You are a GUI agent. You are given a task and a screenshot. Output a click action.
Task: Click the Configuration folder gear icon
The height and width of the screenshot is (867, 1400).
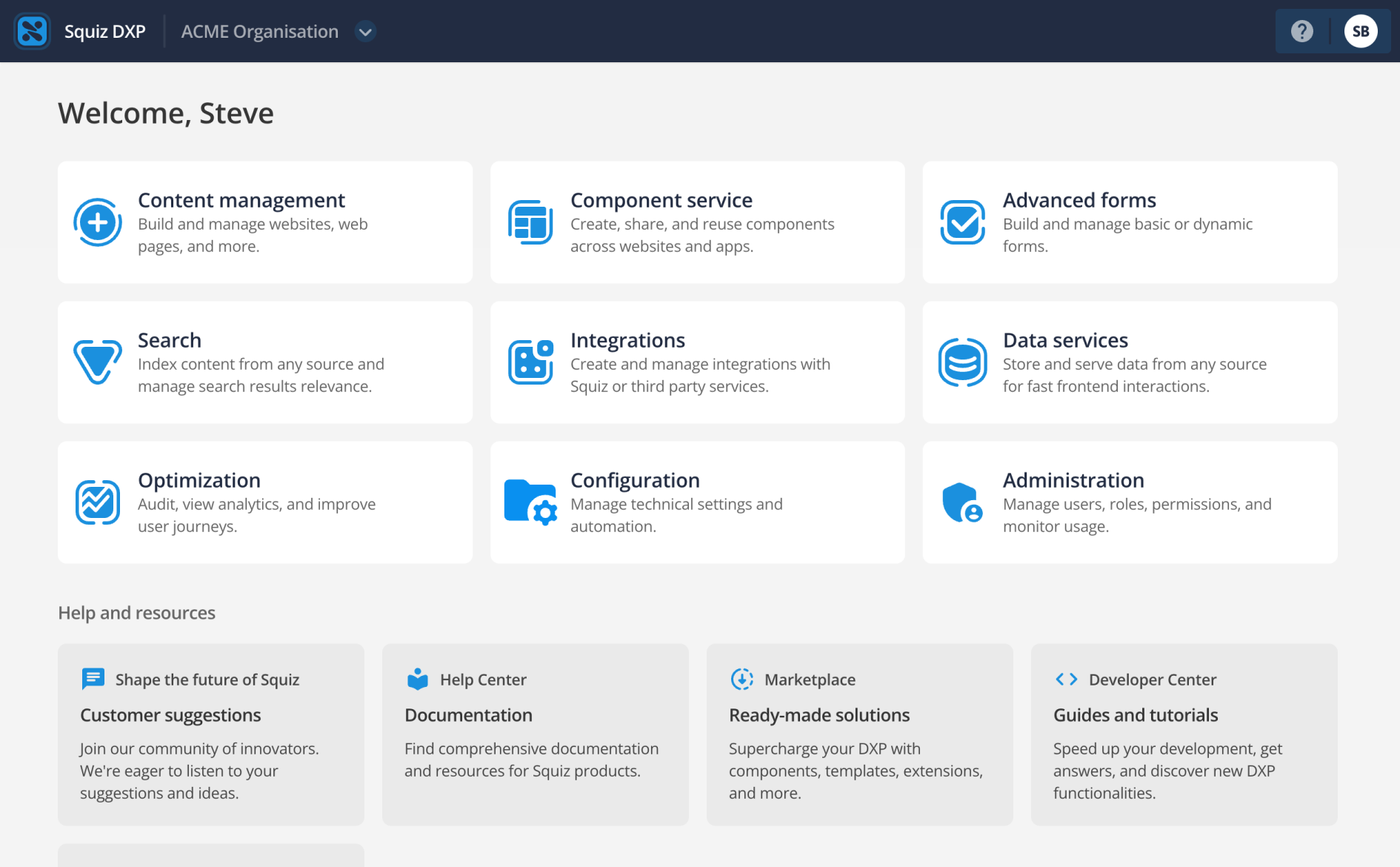pyautogui.click(x=530, y=502)
